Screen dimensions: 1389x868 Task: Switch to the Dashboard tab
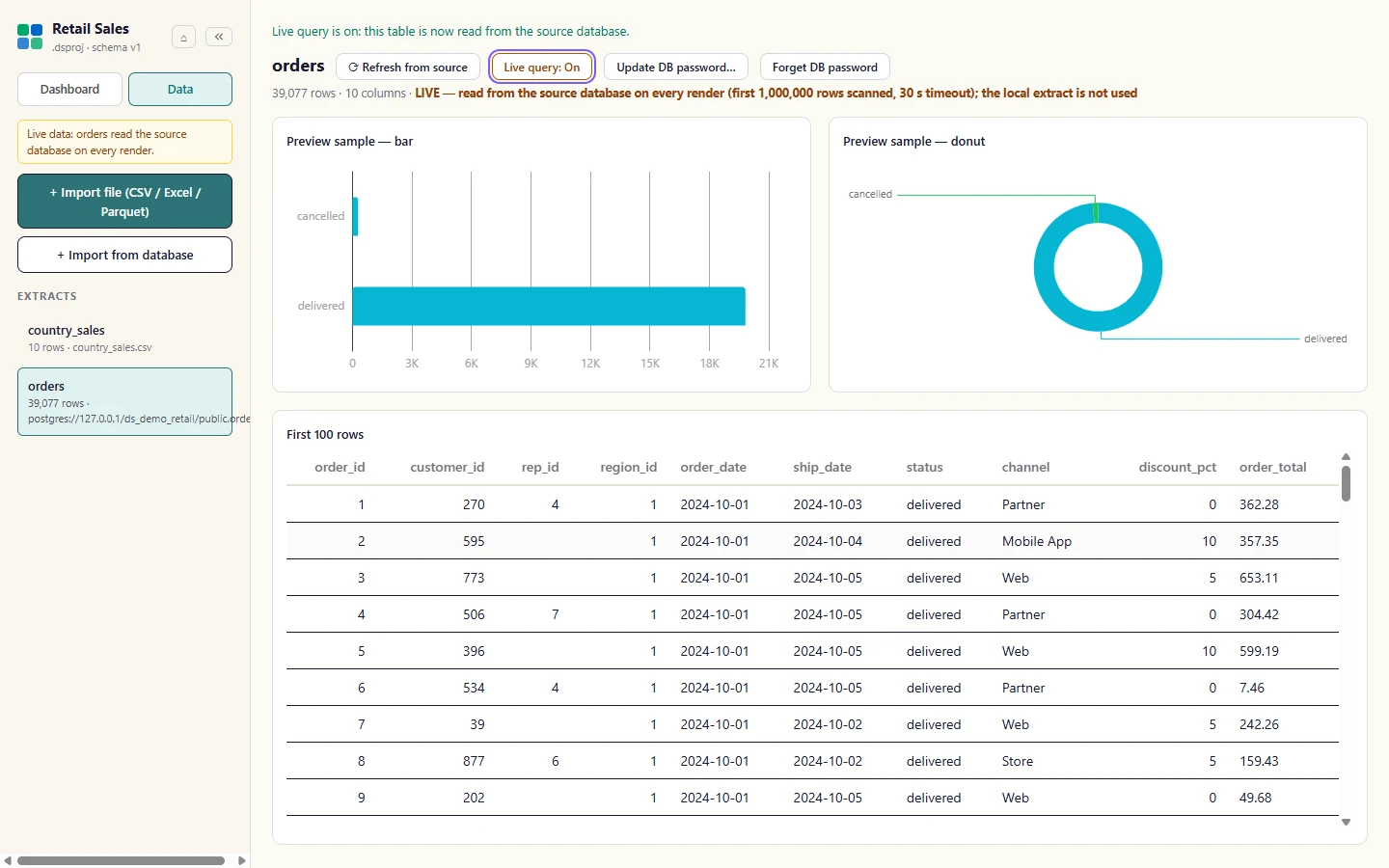[x=69, y=89]
